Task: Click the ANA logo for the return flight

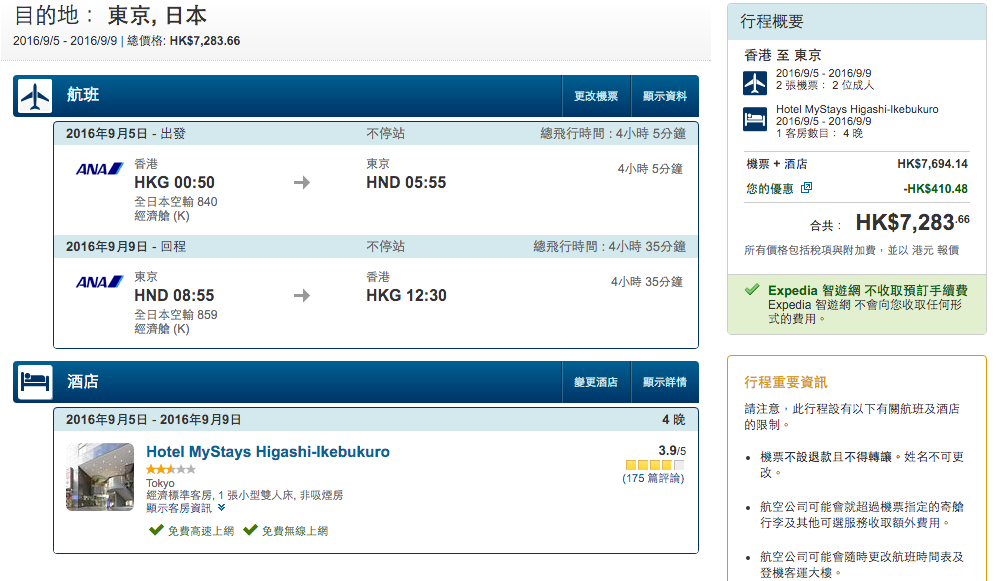Action: click(99, 282)
